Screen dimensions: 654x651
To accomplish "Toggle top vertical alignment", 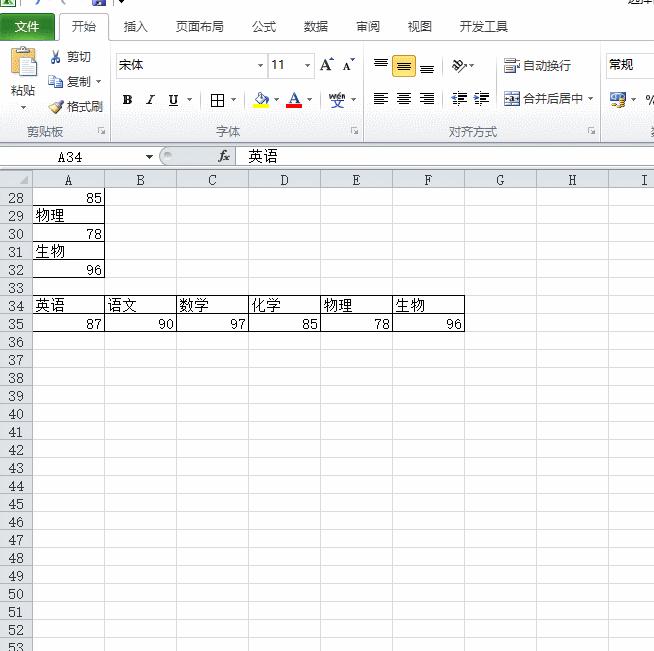I will point(381,65).
